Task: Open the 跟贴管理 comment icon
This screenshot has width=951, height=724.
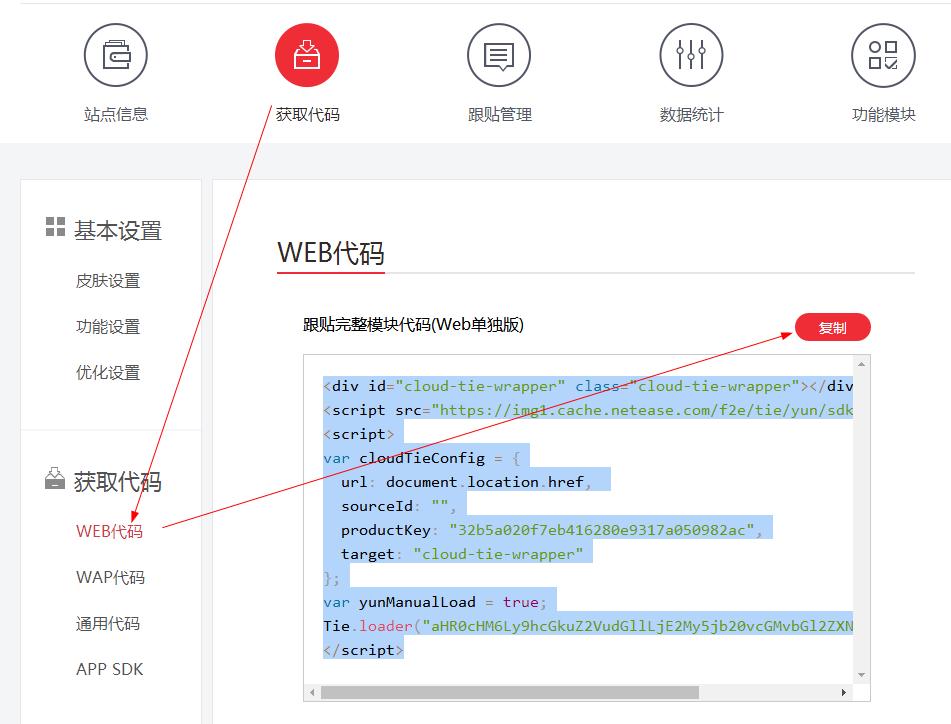Action: [499, 55]
